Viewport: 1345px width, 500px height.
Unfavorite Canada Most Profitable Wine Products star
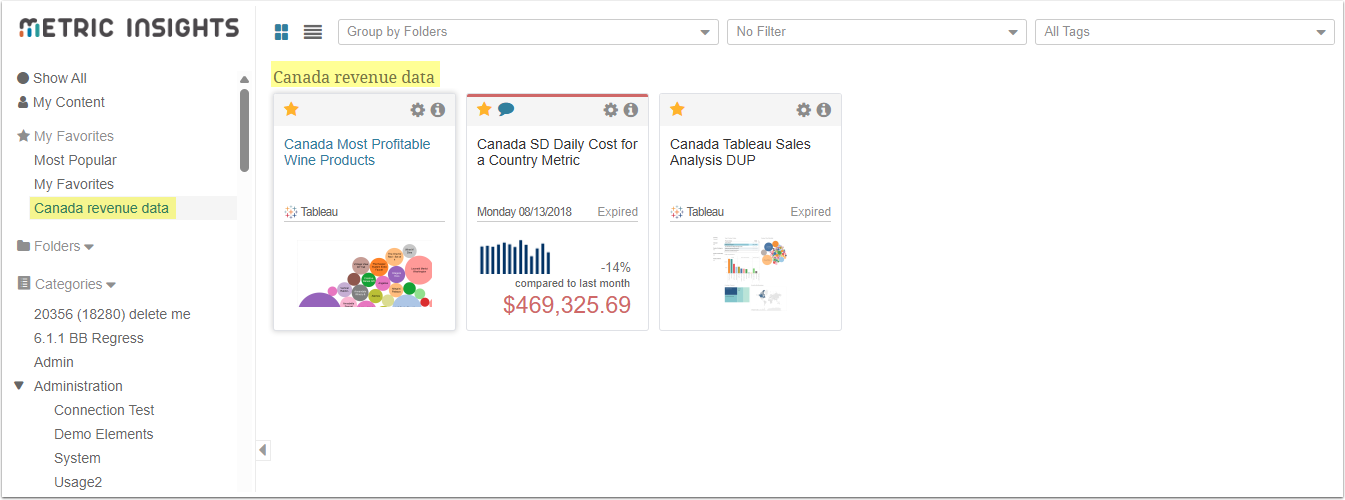[x=291, y=109]
